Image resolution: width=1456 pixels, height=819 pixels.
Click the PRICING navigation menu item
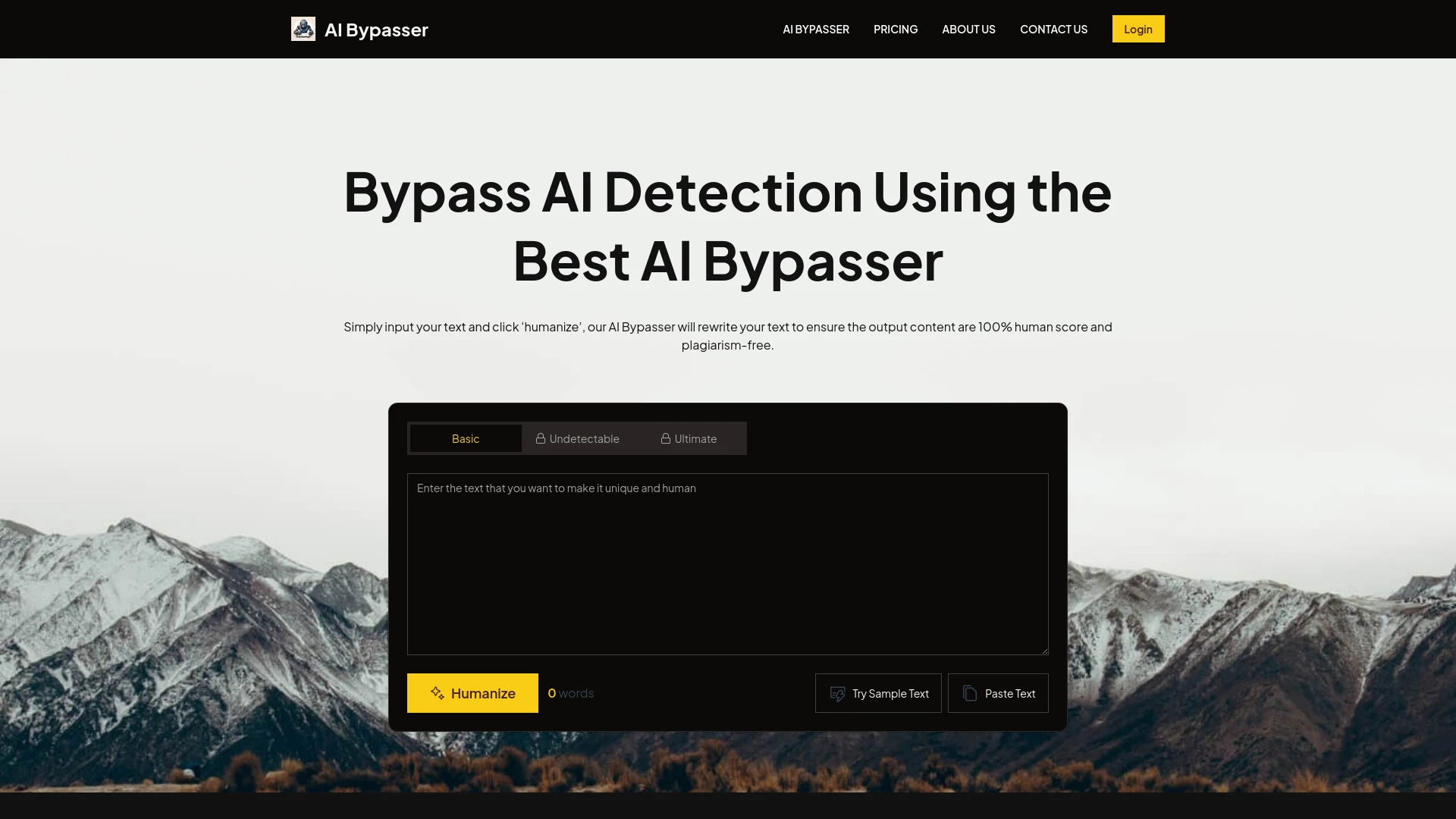click(895, 29)
